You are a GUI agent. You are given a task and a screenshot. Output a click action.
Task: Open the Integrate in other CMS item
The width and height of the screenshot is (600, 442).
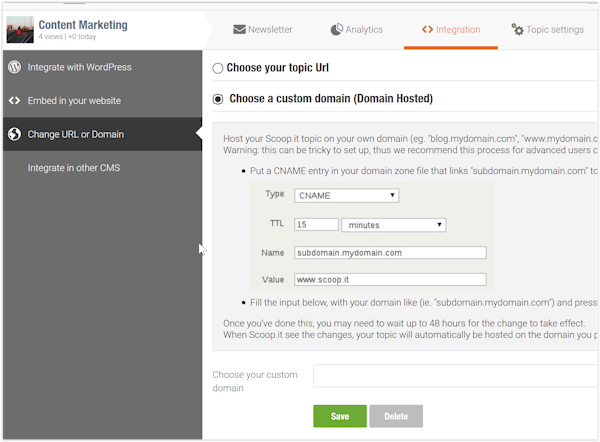coord(74,168)
